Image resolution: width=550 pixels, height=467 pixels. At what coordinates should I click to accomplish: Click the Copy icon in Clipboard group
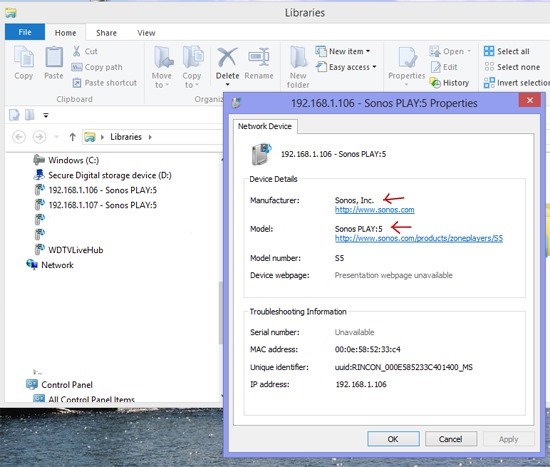tap(24, 56)
